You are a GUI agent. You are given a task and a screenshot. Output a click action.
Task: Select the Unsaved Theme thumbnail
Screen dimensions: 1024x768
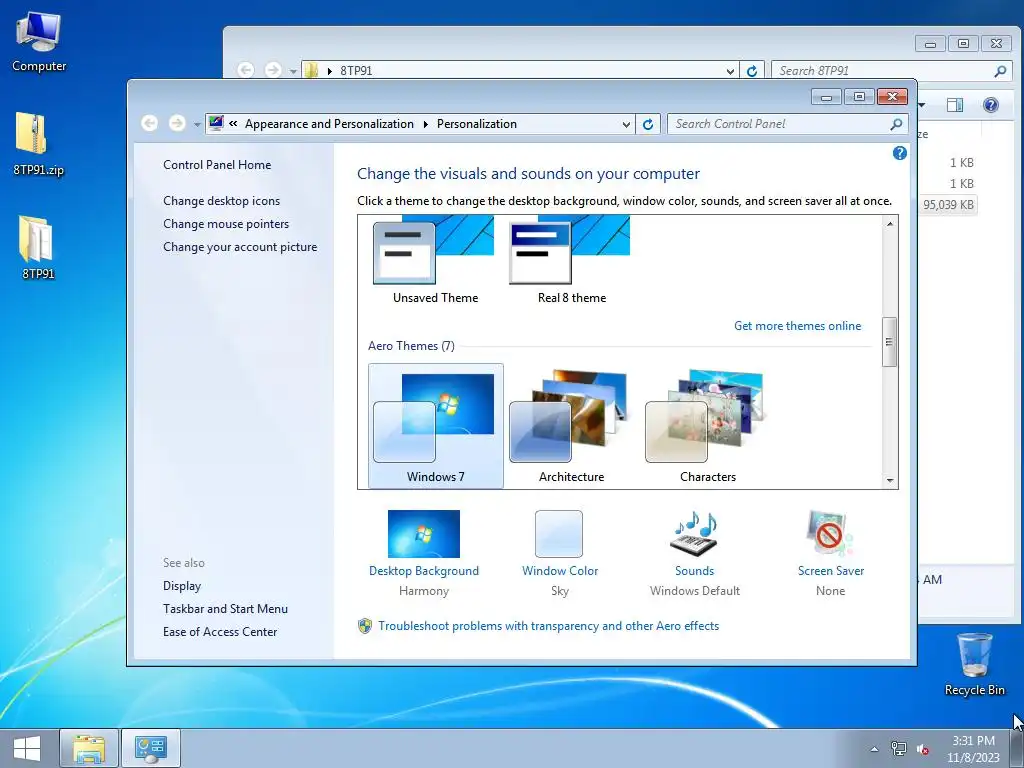(435, 261)
